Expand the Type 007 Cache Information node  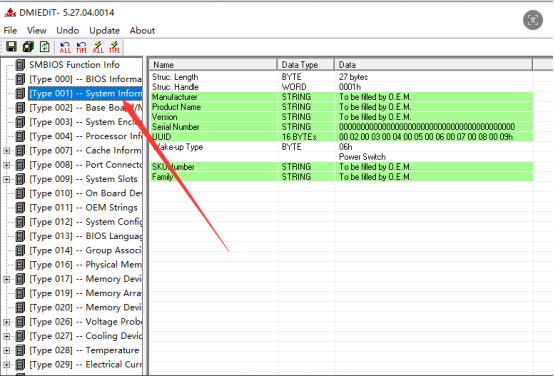(6, 151)
